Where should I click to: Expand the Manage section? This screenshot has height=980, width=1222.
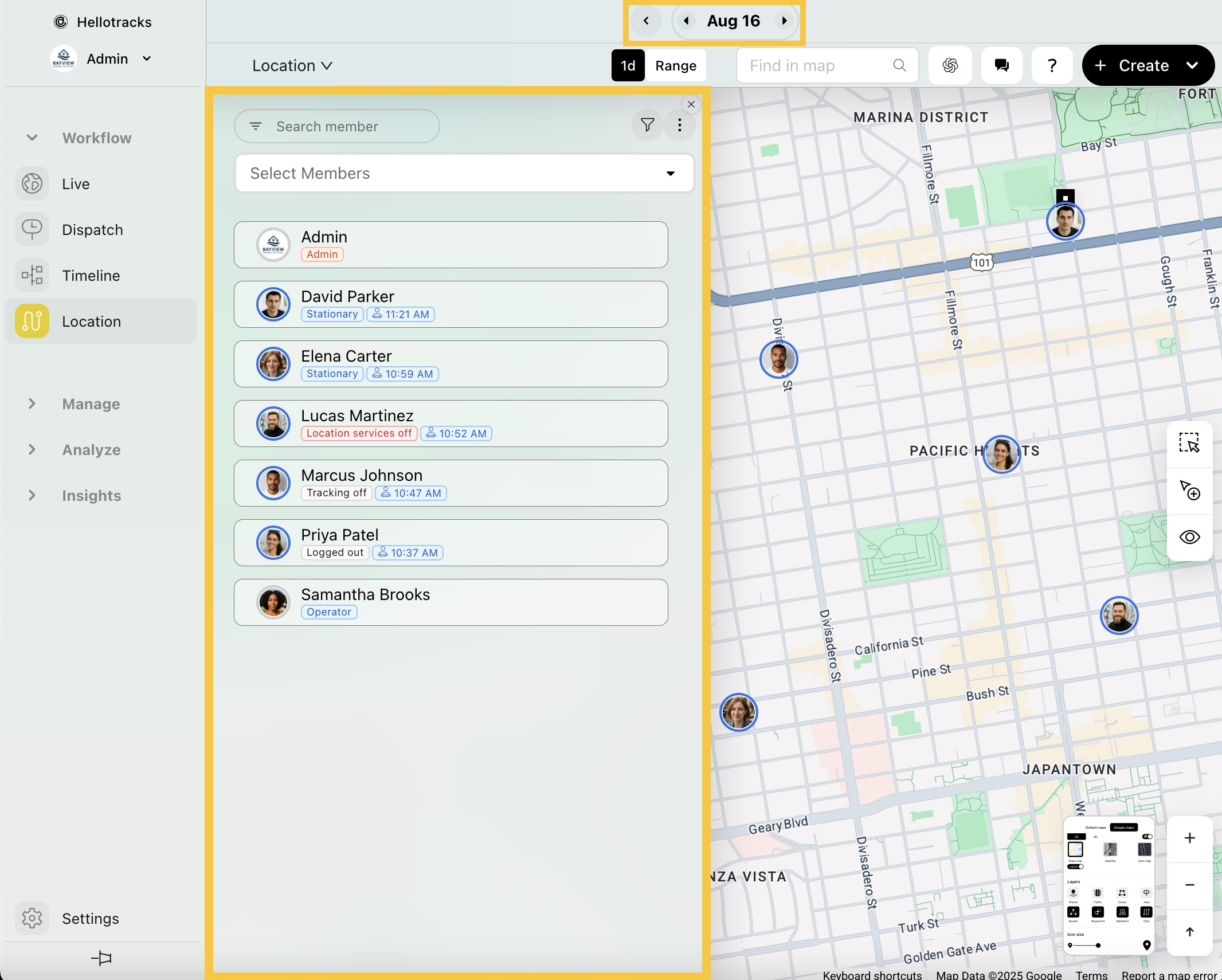click(32, 403)
